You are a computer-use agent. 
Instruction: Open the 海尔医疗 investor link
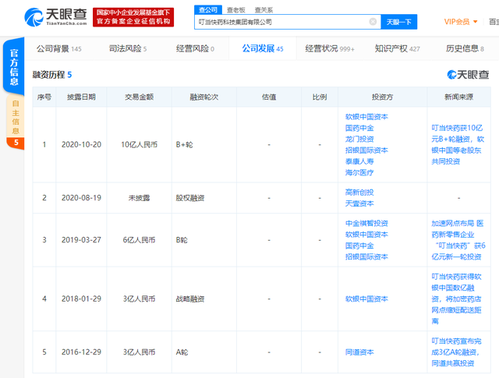[359, 173]
